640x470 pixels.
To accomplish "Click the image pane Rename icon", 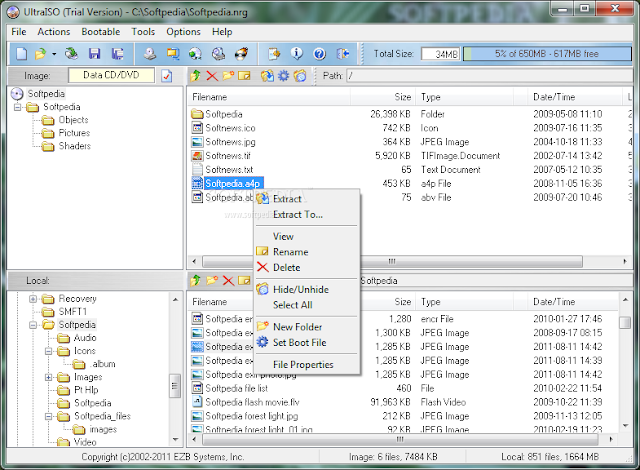I will (244, 75).
